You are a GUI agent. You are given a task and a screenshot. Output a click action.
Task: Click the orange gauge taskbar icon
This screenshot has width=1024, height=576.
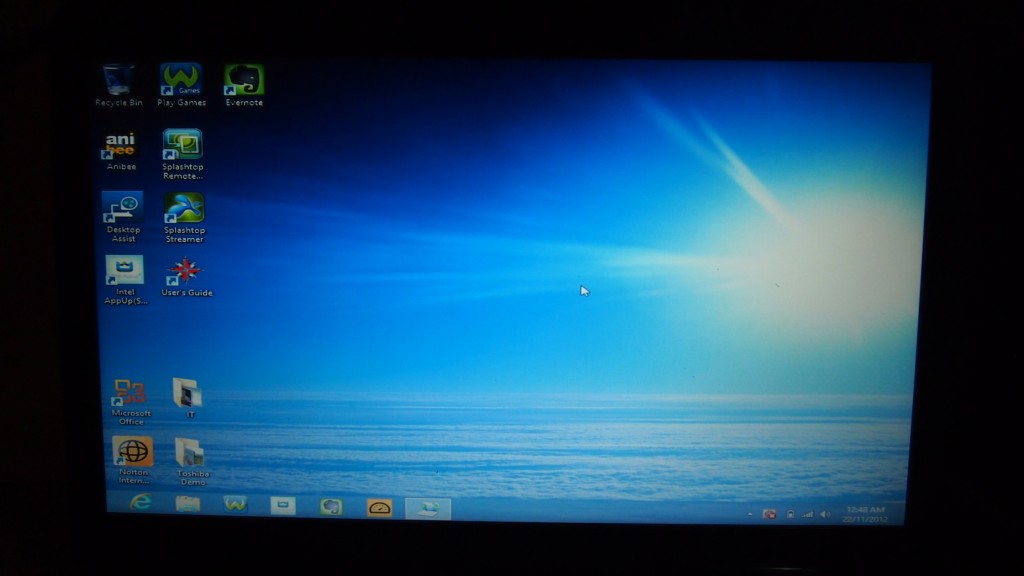[x=379, y=507]
